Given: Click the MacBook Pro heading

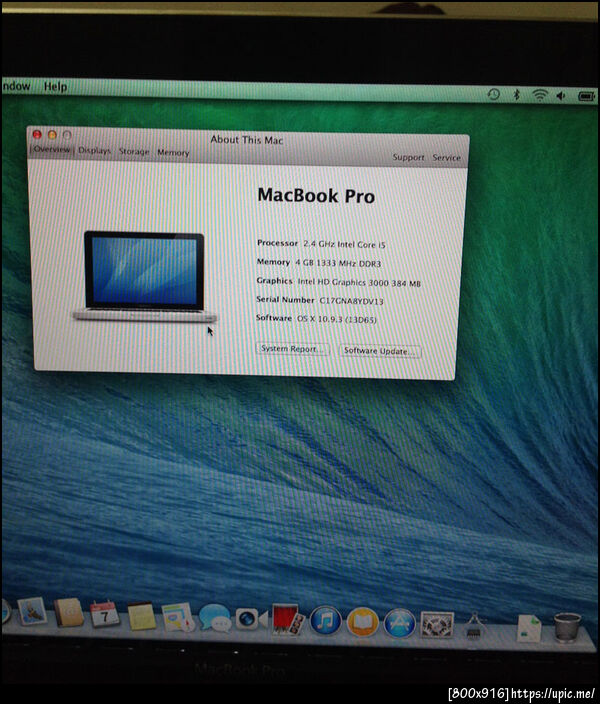Looking at the screenshot, I should click(316, 196).
